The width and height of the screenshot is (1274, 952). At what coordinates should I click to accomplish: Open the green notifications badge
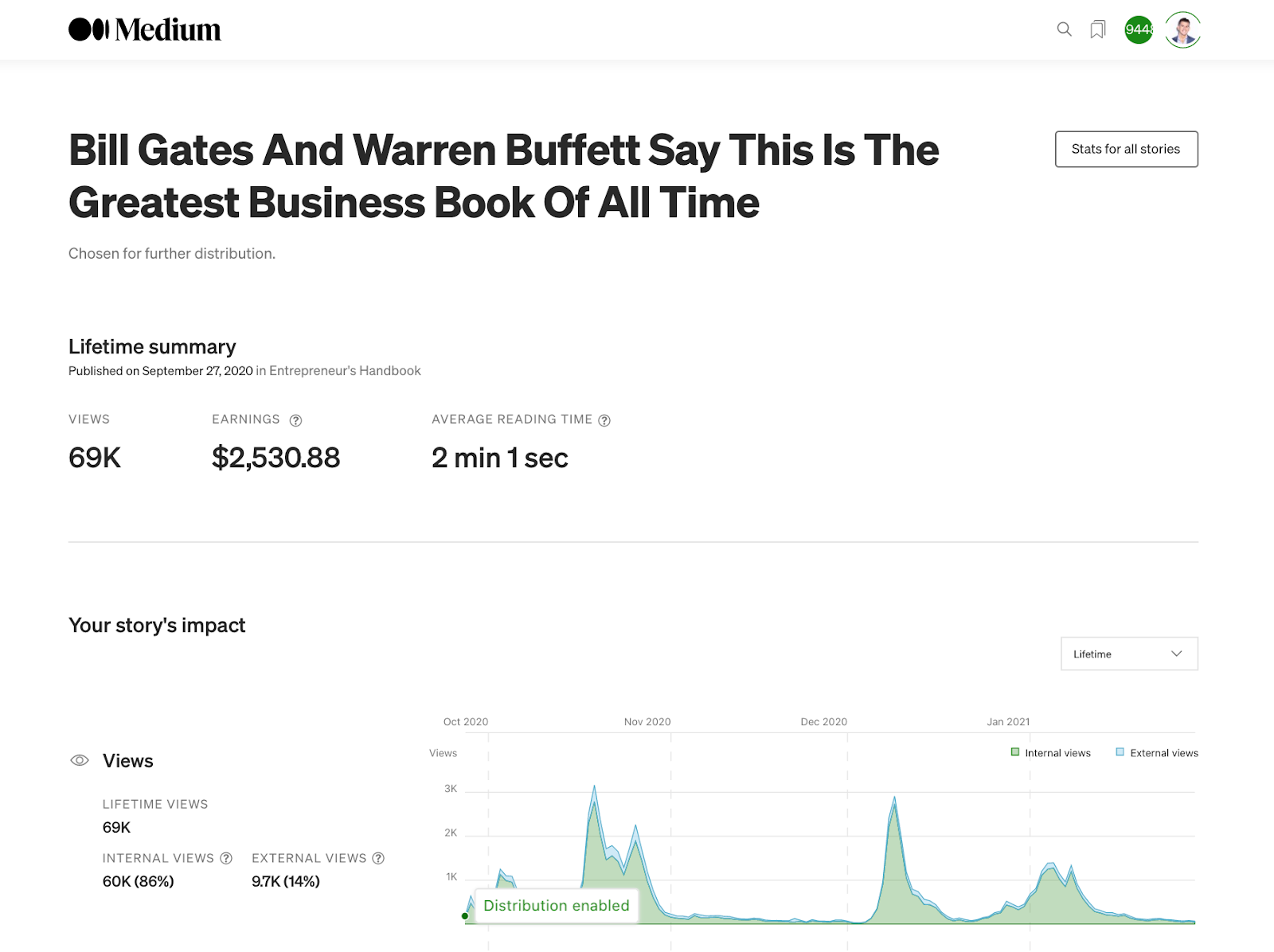1139,30
